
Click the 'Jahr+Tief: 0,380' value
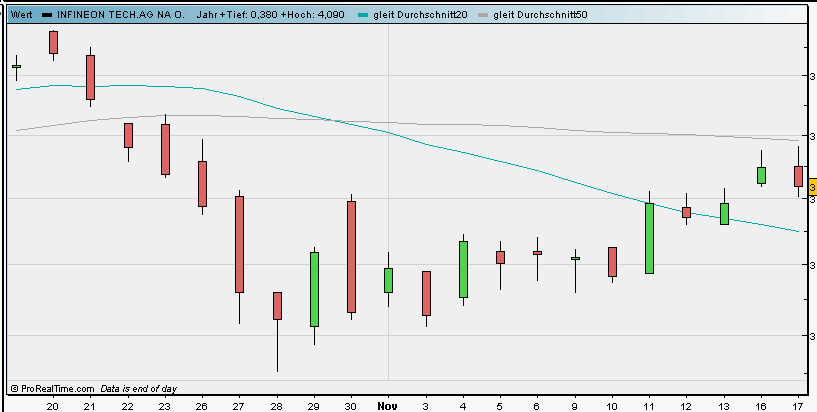[237, 15]
